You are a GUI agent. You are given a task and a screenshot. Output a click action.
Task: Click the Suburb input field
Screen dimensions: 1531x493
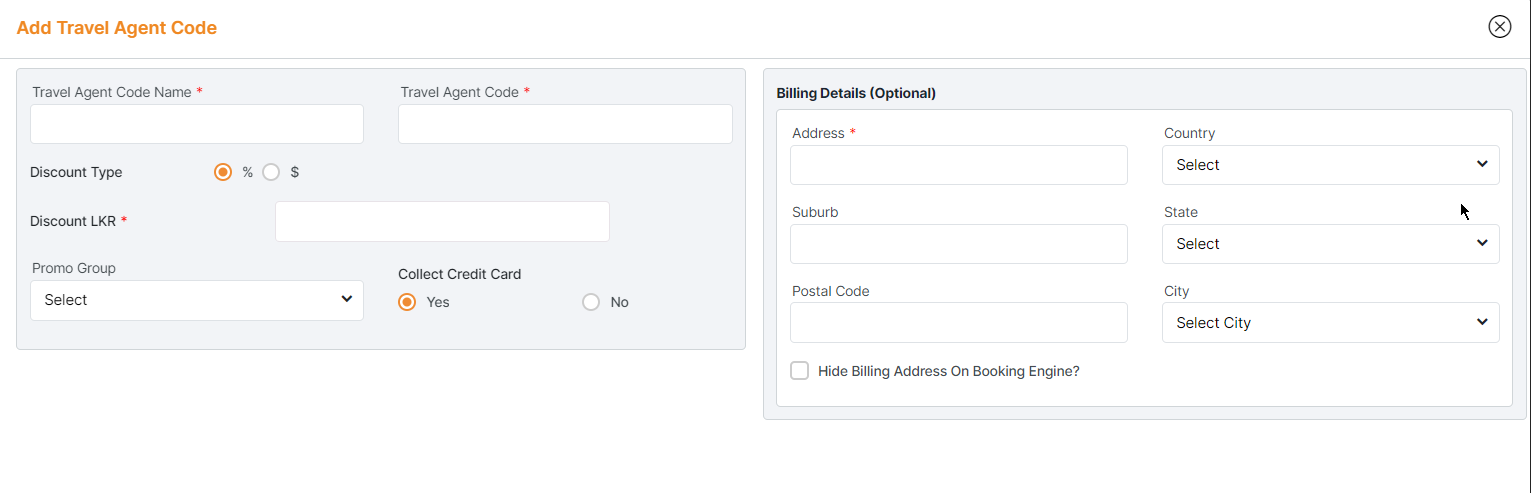[x=958, y=244]
